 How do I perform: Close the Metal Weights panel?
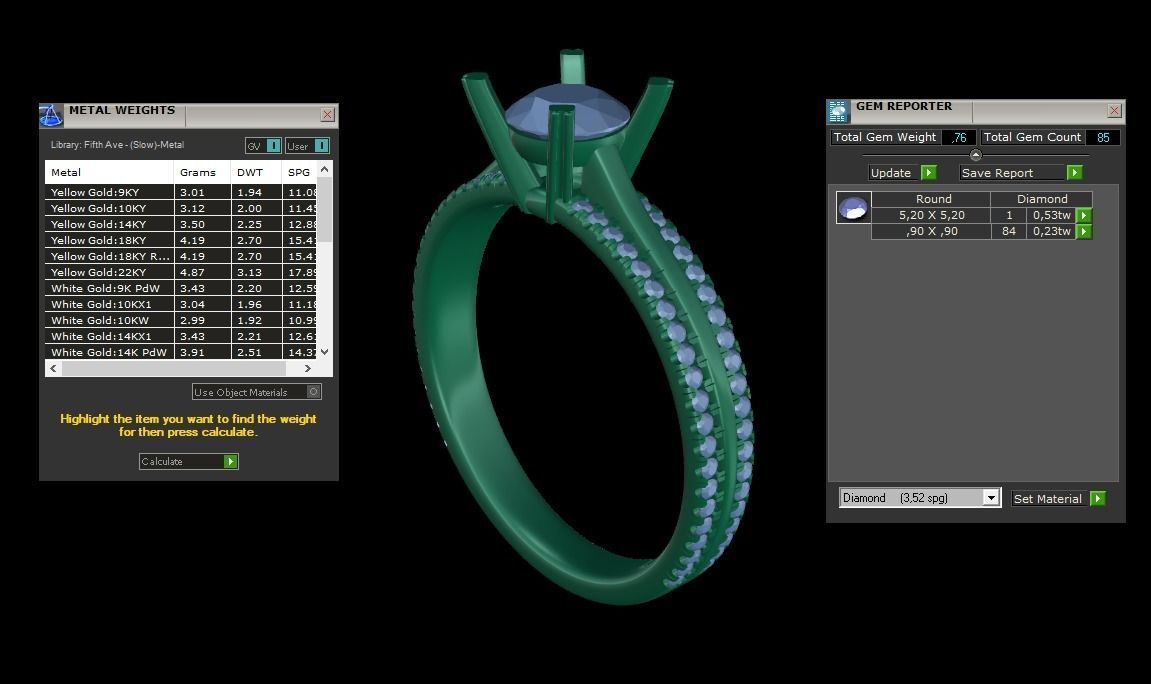coord(327,114)
